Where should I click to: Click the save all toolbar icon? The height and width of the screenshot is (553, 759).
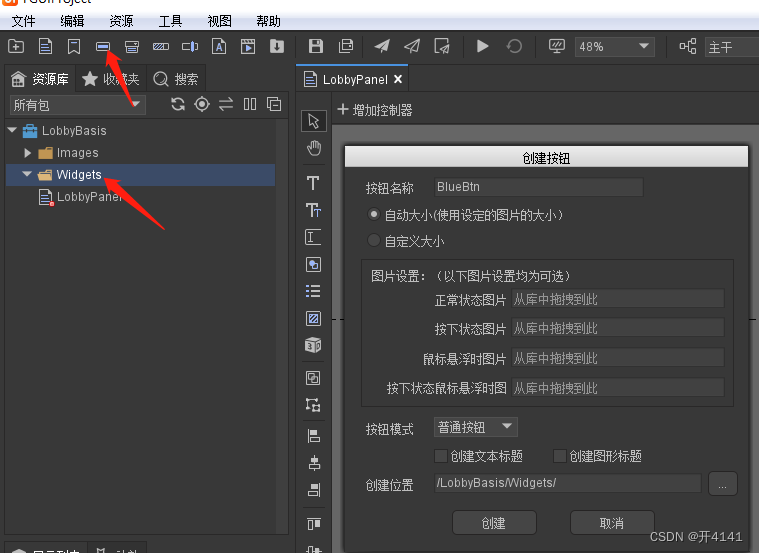346,46
